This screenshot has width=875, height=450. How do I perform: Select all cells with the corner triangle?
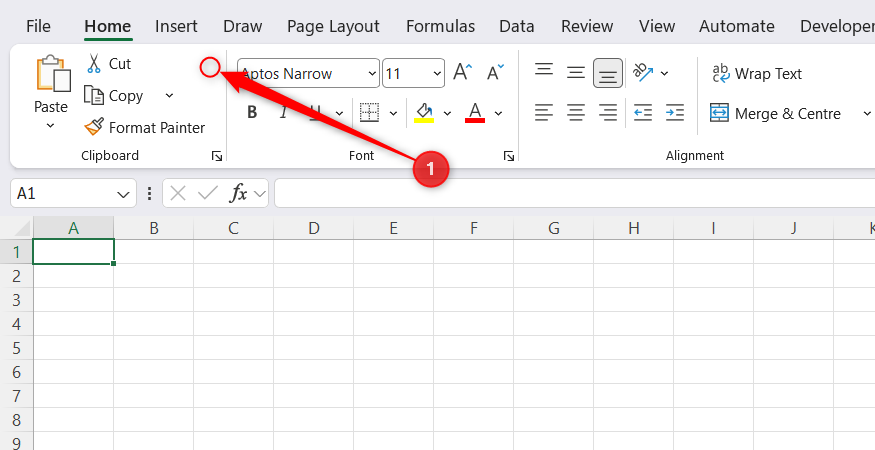pyautogui.click(x=20, y=228)
